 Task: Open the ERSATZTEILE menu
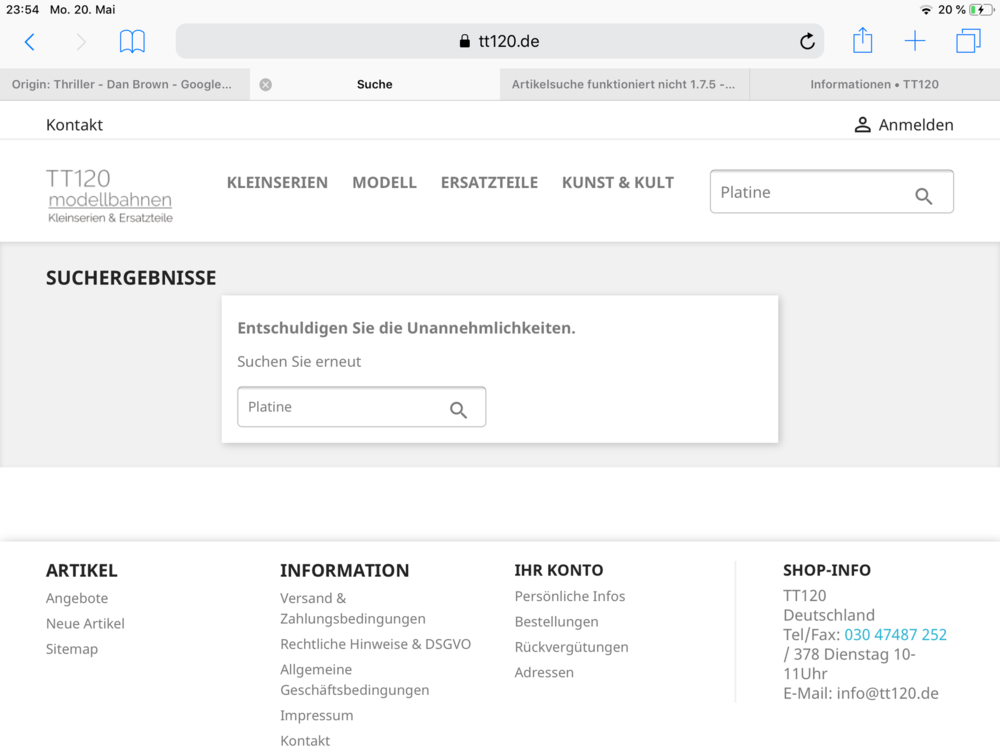pos(489,183)
